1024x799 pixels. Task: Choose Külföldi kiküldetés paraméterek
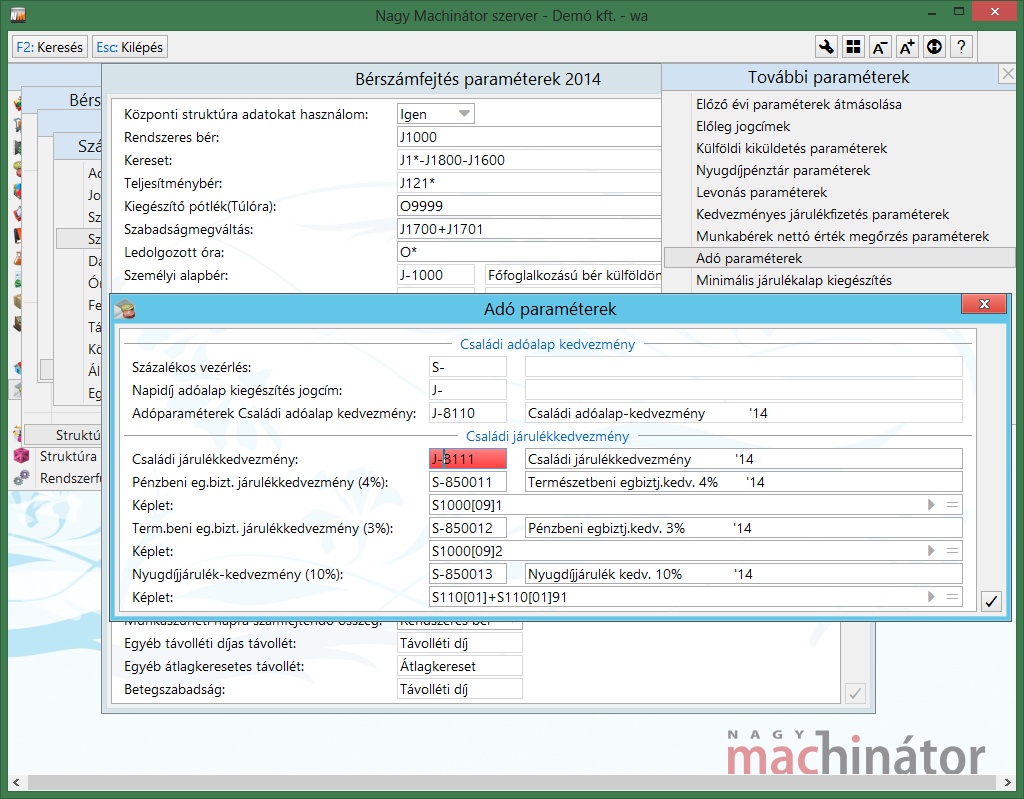791,148
